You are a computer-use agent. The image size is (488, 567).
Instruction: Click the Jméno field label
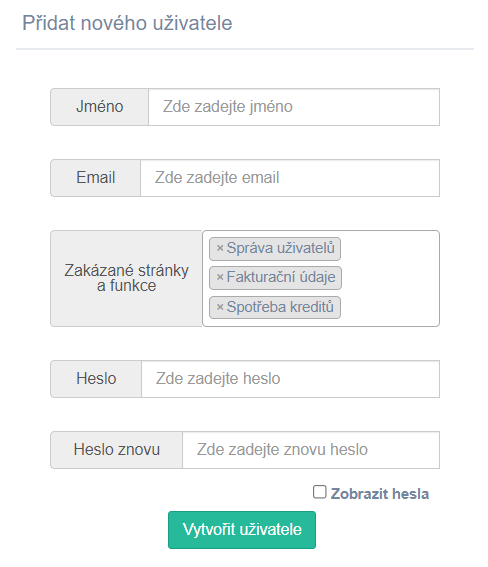(99, 107)
